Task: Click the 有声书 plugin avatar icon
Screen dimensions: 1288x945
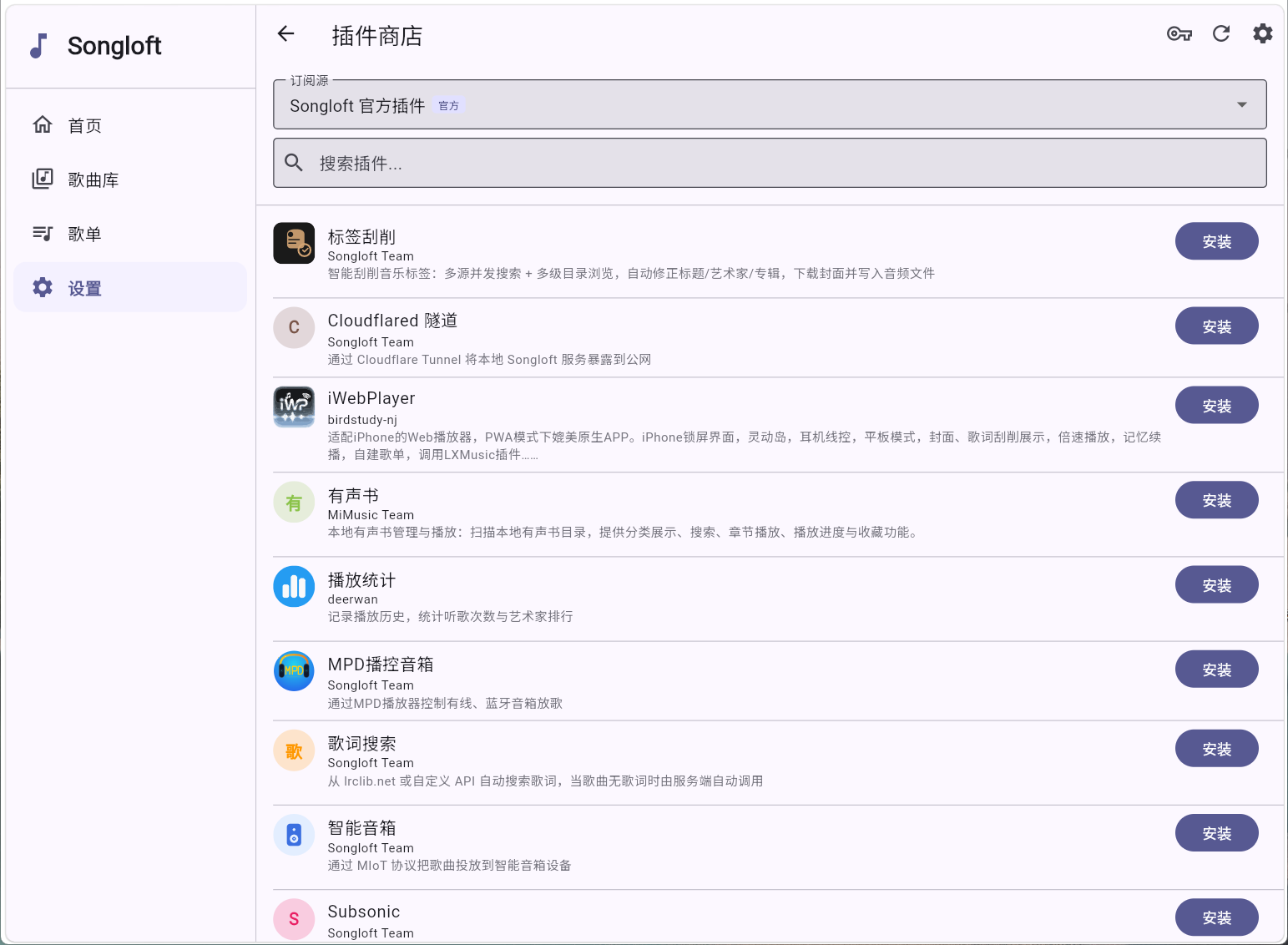Action: coord(294,503)
